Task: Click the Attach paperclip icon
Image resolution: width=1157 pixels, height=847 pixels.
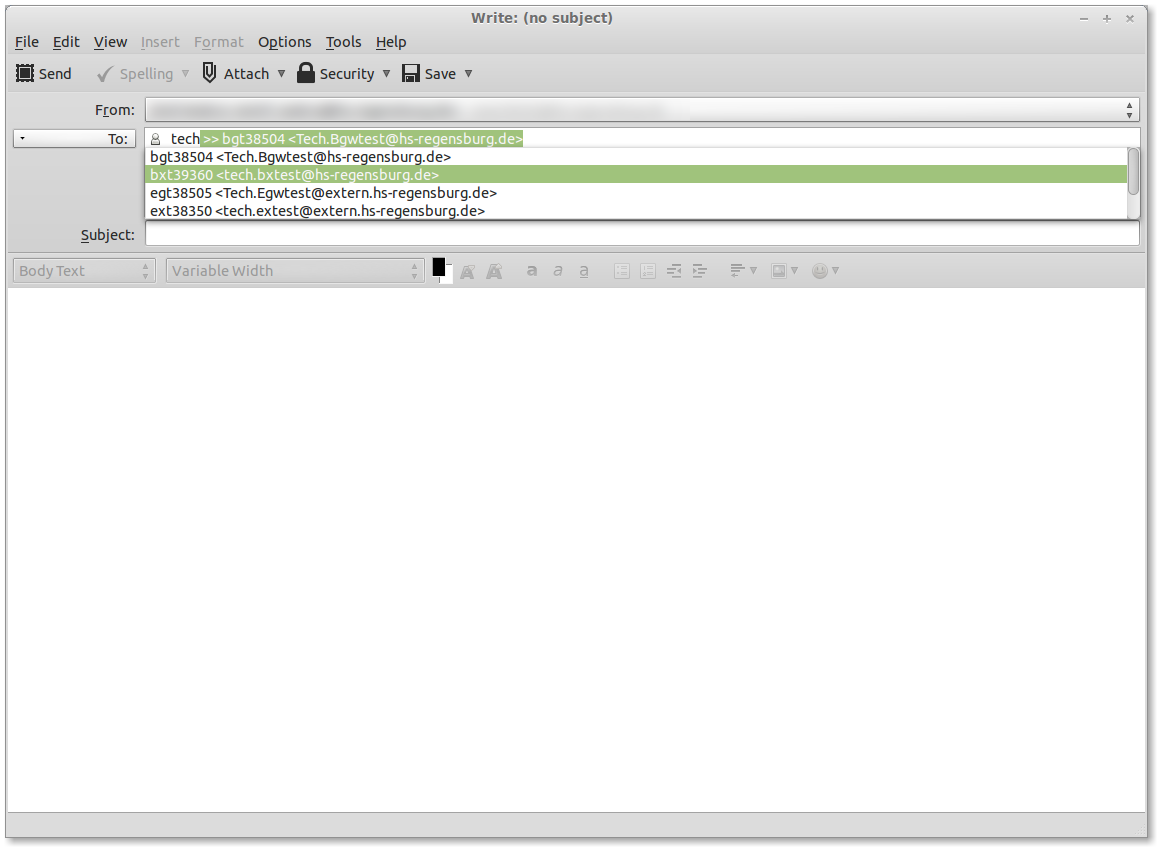Action: [209, 73]
